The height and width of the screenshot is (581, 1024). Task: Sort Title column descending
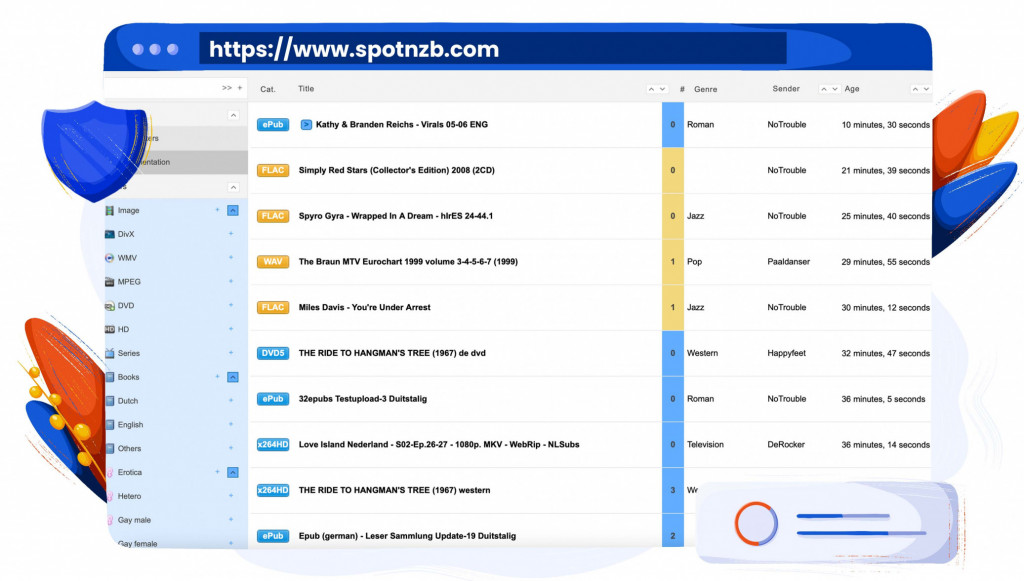pyautogui.click(x=662, y=89)
